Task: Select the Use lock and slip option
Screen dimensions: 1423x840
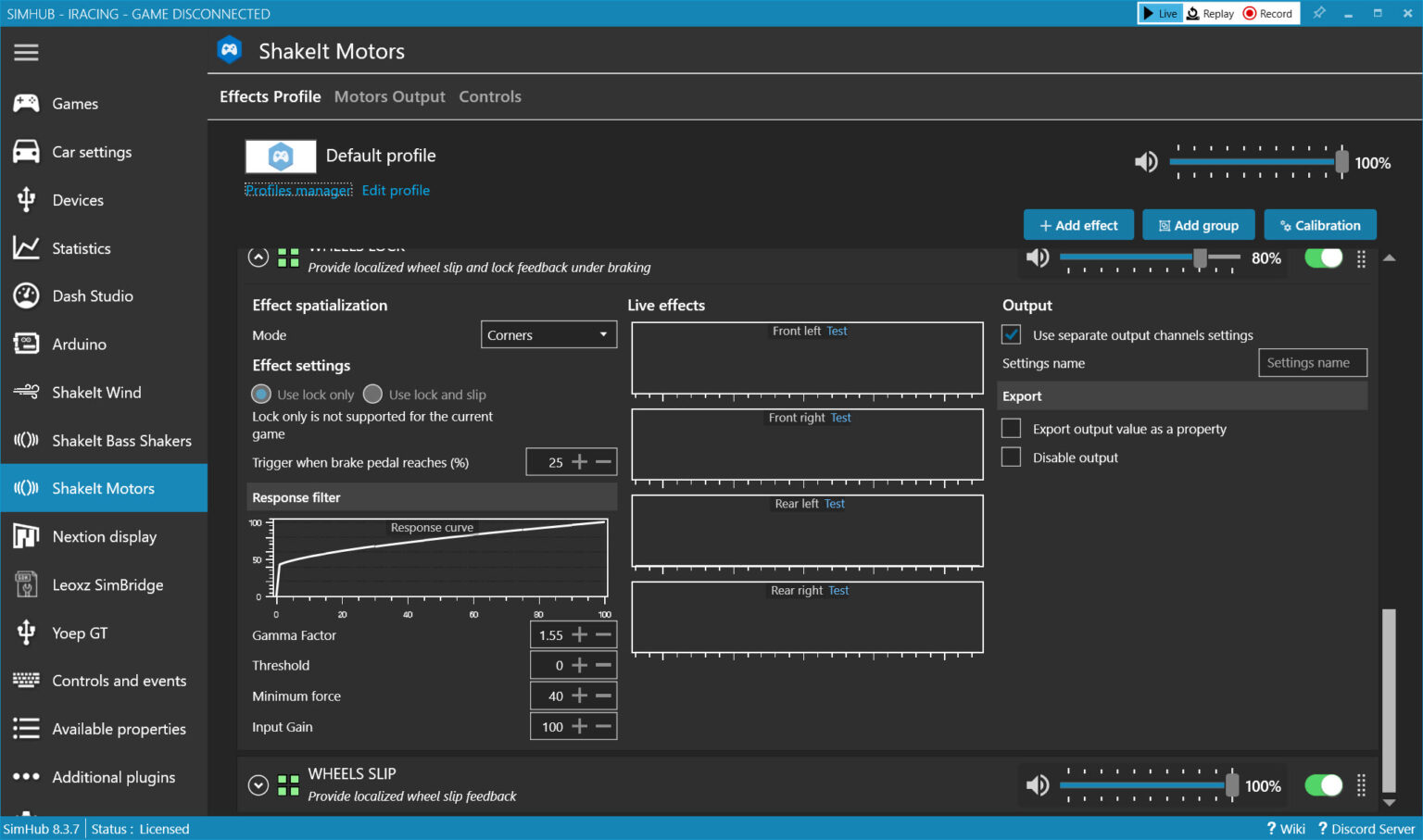Action: coord(373,395)
